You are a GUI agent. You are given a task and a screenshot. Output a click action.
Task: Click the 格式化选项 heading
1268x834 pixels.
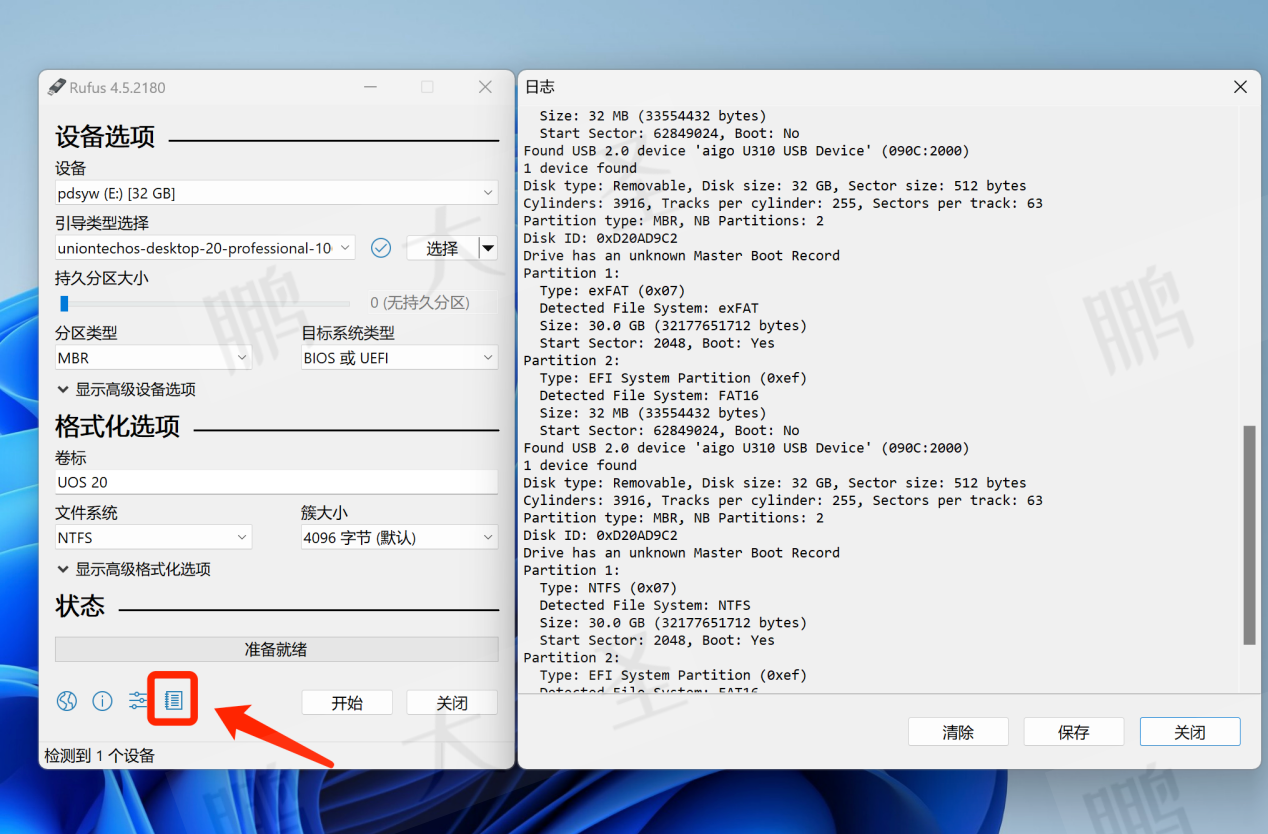(x=118, y=427)
